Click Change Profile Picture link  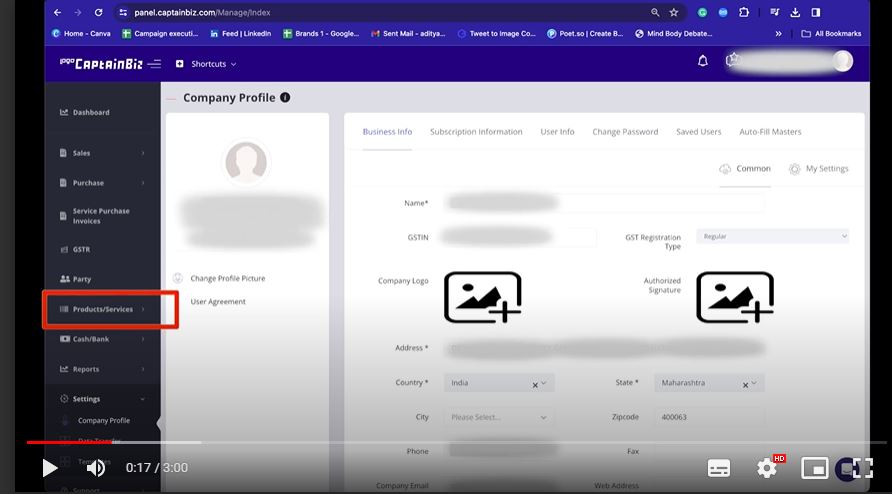[x=228, y=278]
